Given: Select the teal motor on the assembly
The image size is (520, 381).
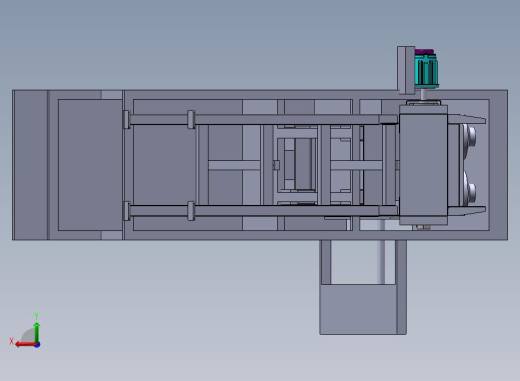Looking at the screenshot, I should (x=426, y=71).
